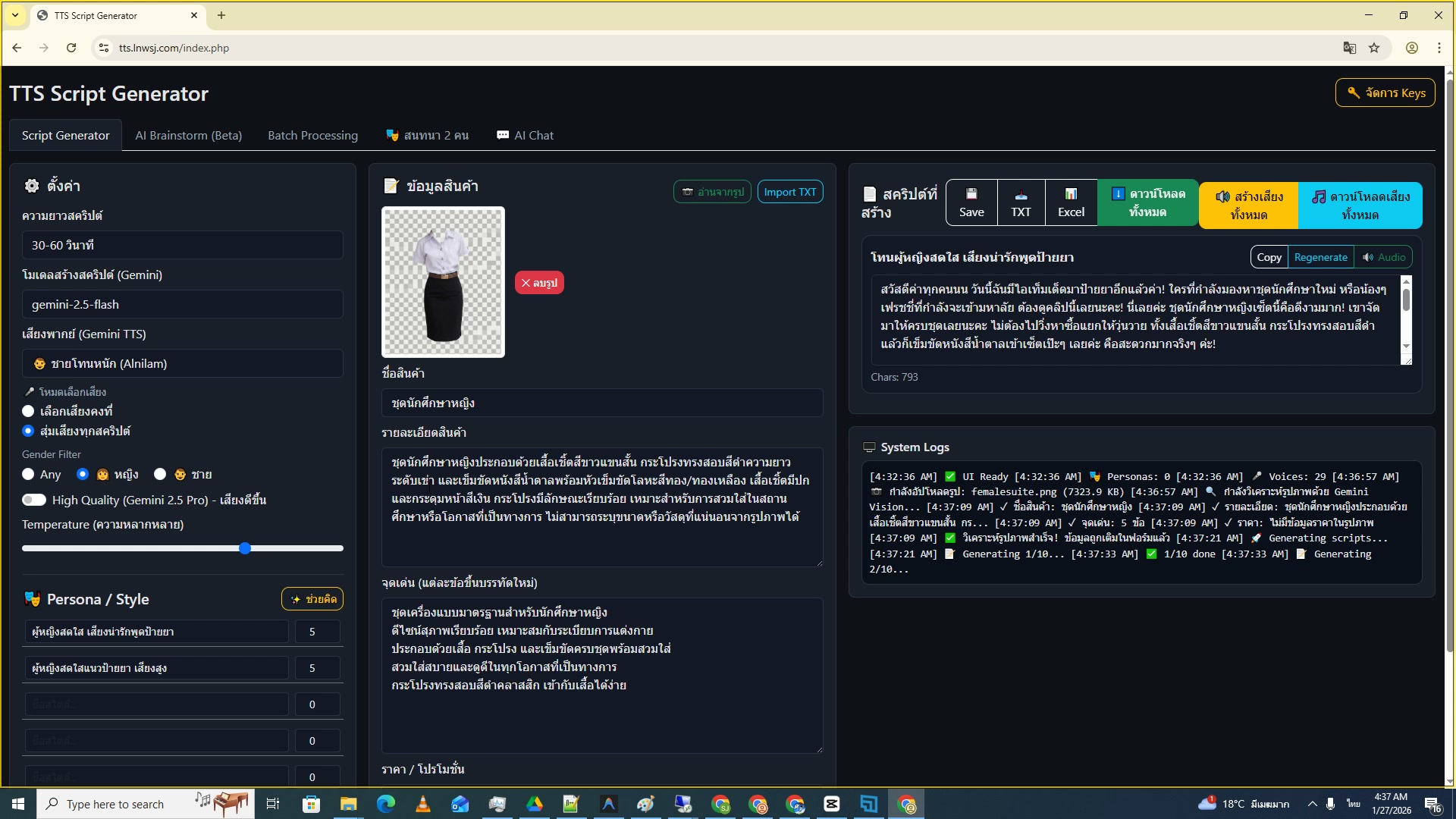This screenshot has height=819, width=1456.
Task: Open the manage Keys button
Action: [1385, 93]
